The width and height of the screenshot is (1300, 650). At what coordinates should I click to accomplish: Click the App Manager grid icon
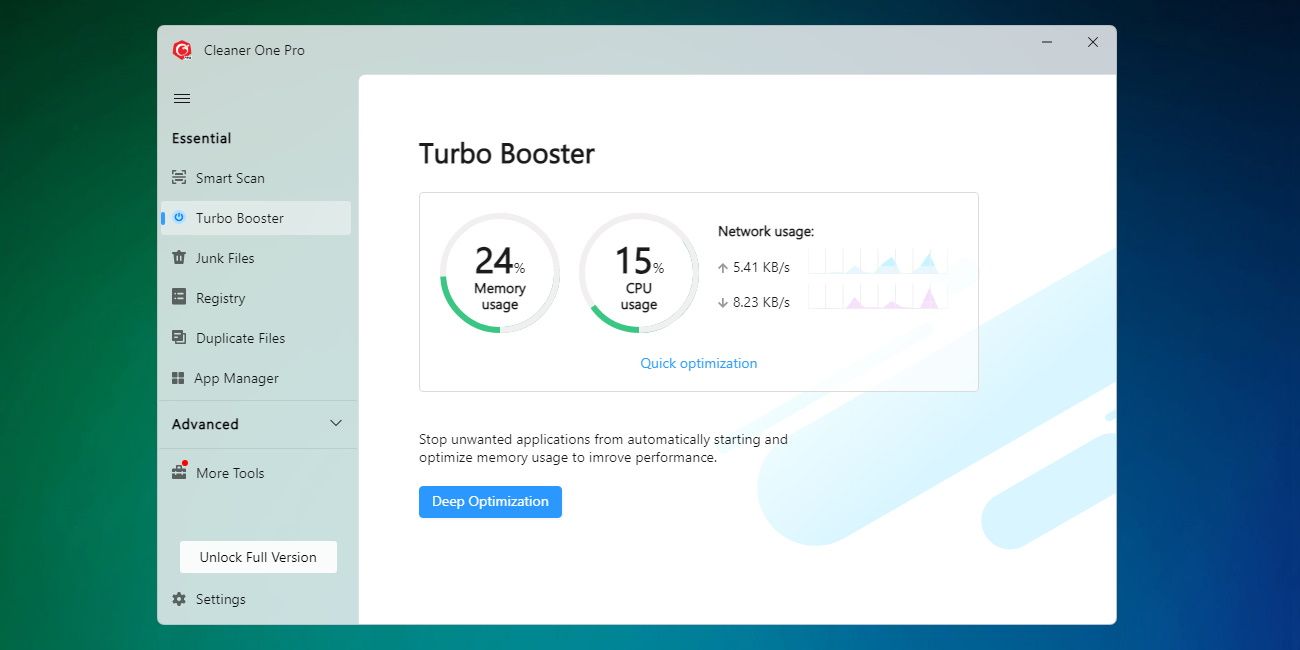[x=178, y=378]
